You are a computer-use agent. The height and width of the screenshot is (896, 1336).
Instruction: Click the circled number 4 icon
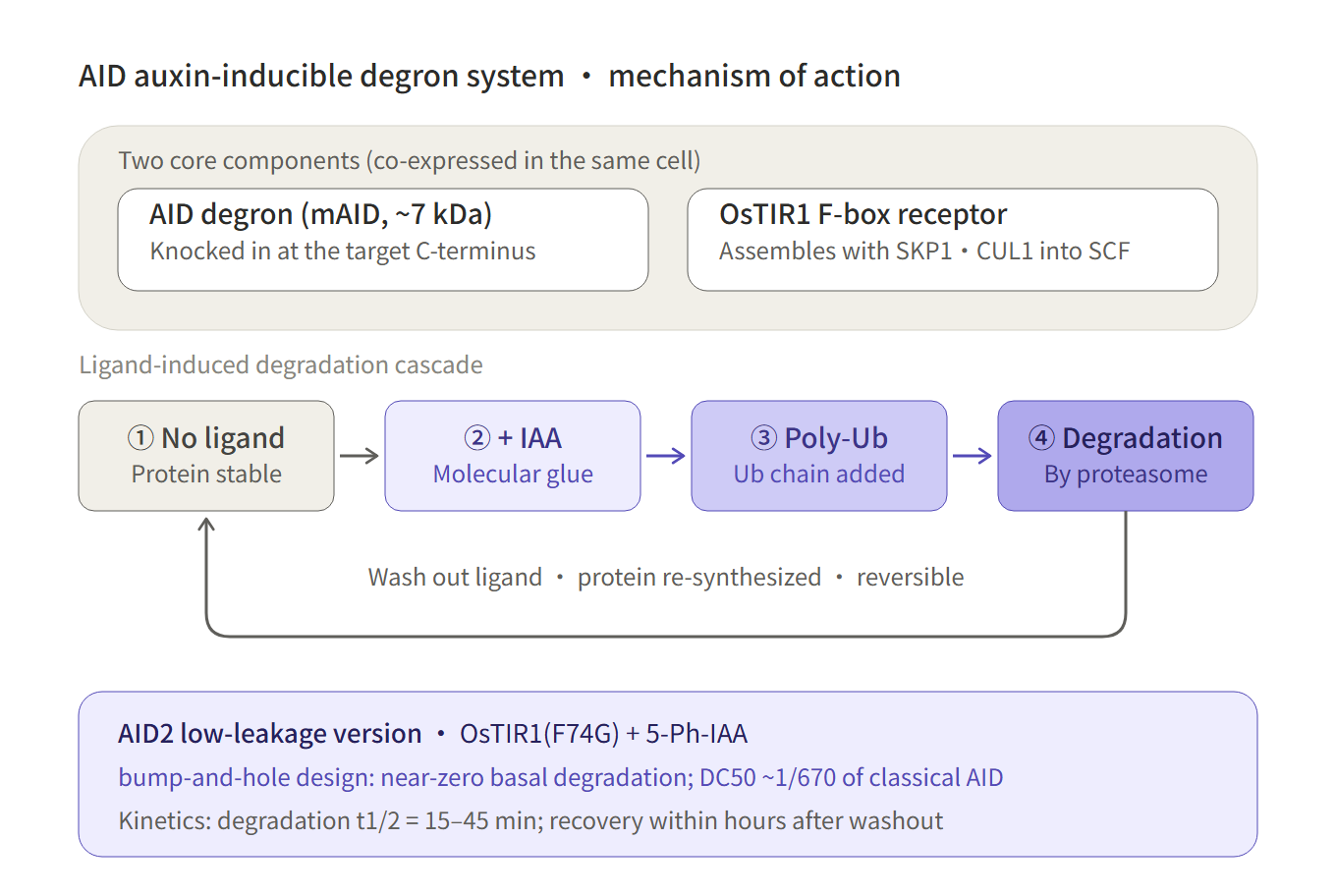tap(1042, 438)
